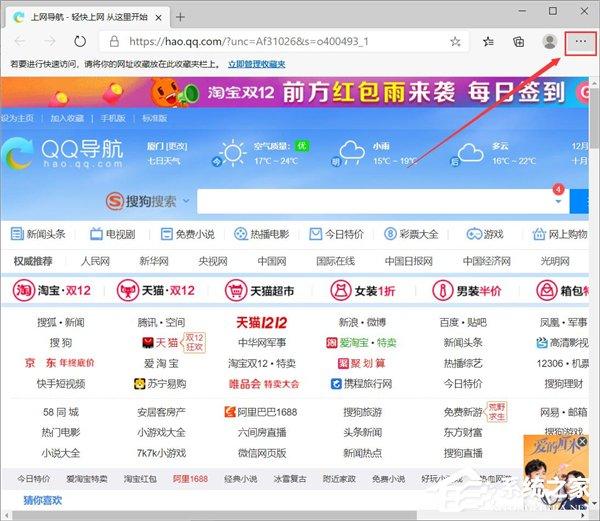This screenshot has height=521, width=600.
Task: Open 淘宝·双12 promo button
Action: click(x=52, y=291)
